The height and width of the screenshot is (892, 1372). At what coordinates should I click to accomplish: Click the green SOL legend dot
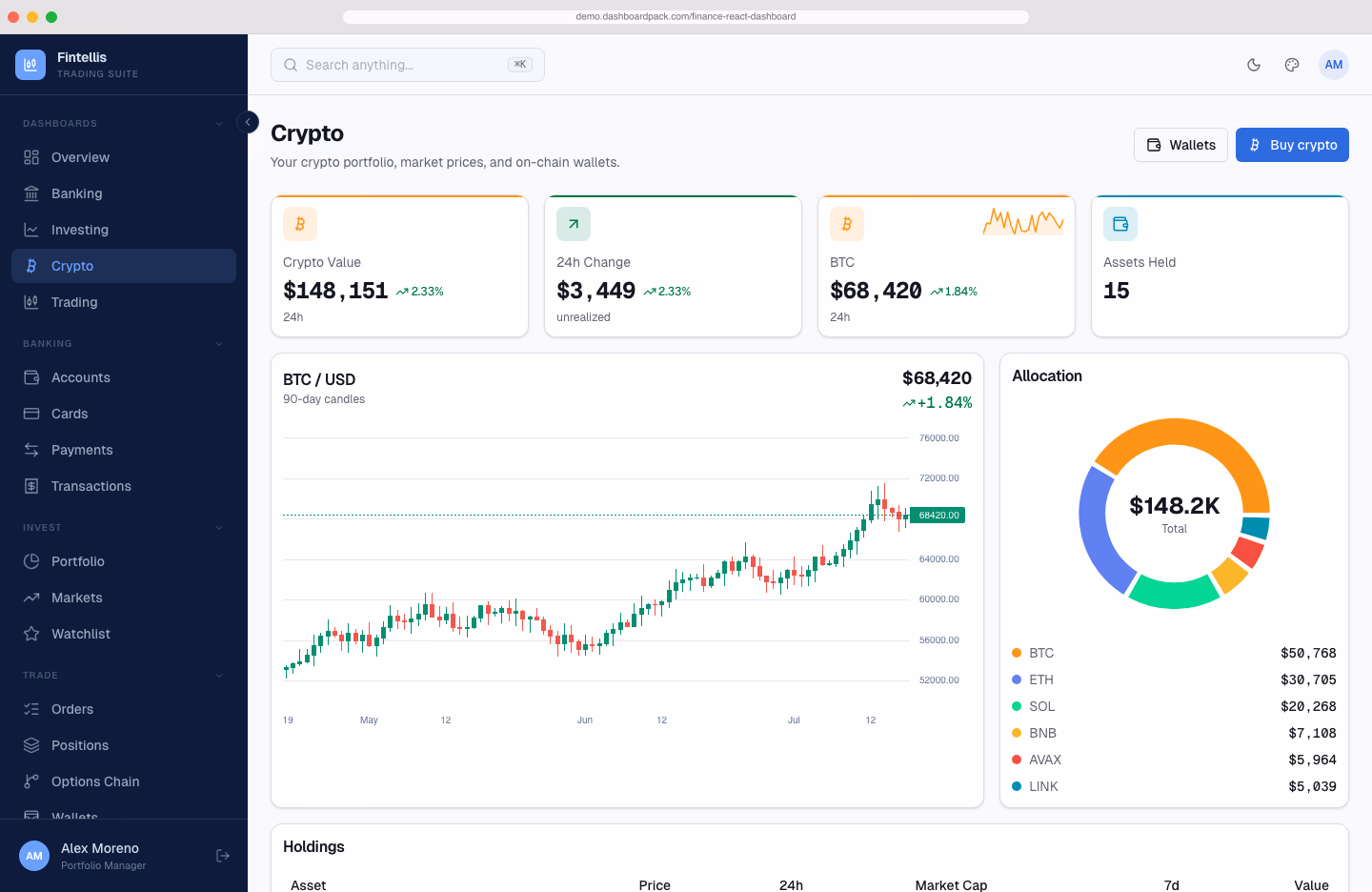(x=1017, y=706)
